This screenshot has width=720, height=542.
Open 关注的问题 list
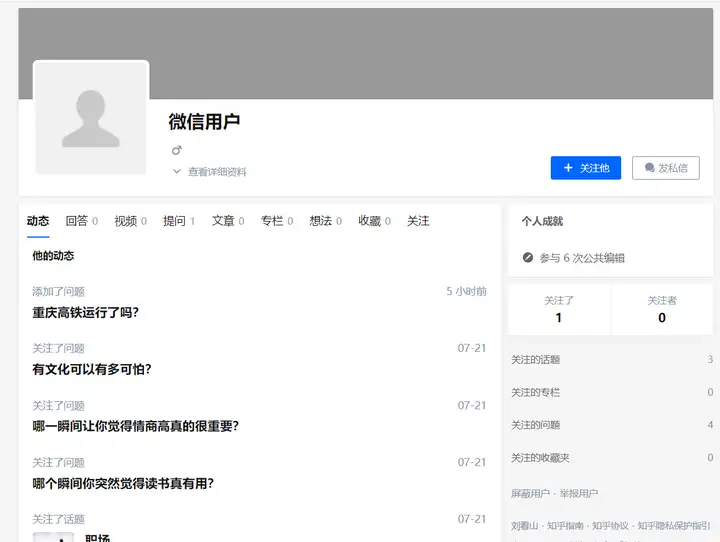click(612, 425)
